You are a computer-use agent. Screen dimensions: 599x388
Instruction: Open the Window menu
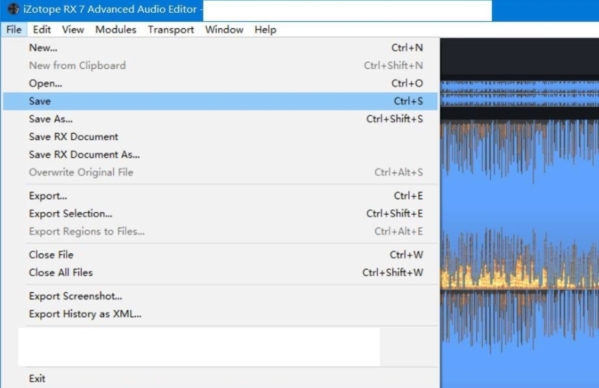pos(224,29)
